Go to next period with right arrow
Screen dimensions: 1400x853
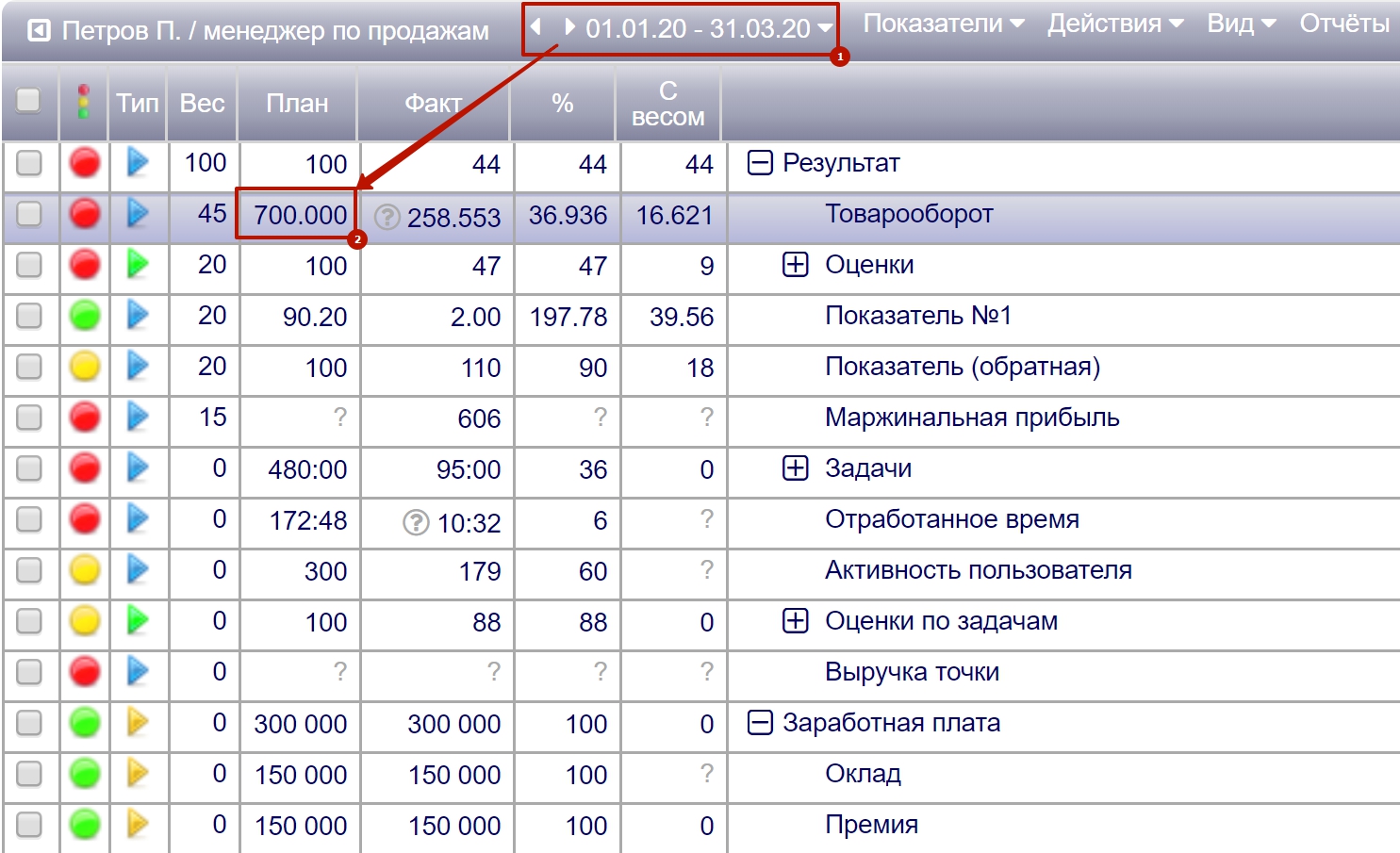click(x=568, y=26)
